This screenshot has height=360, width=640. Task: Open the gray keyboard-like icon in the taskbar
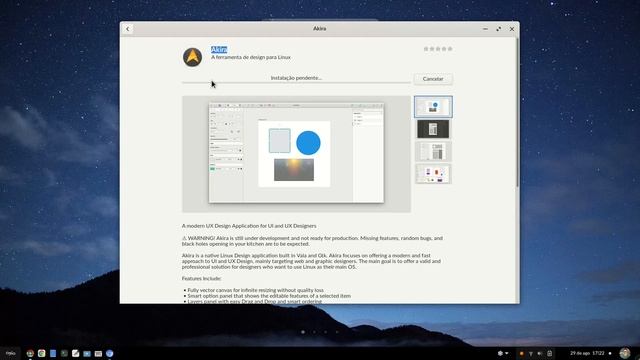98,353
